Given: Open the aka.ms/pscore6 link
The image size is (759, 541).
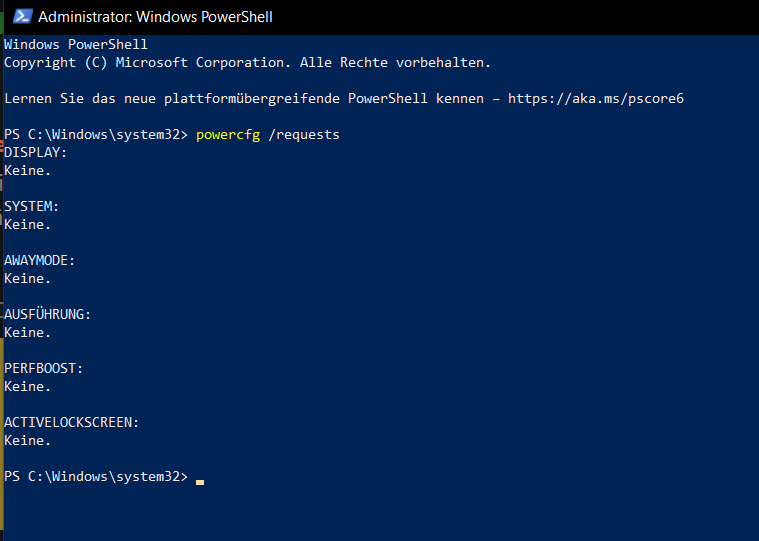Looking at the screenshot, I should coord(596,99).
